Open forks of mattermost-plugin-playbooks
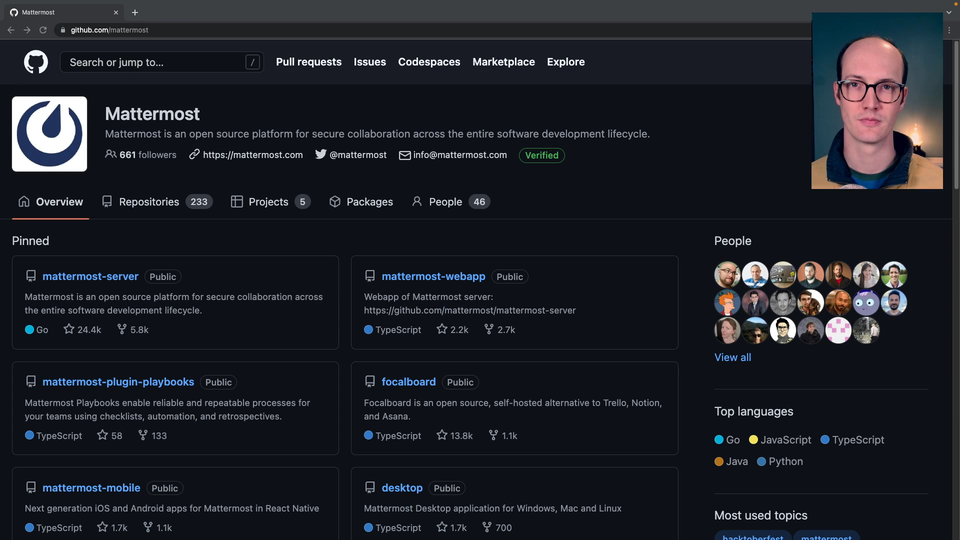Viewport: 960px width, 540px height. [x=152, y=436]
